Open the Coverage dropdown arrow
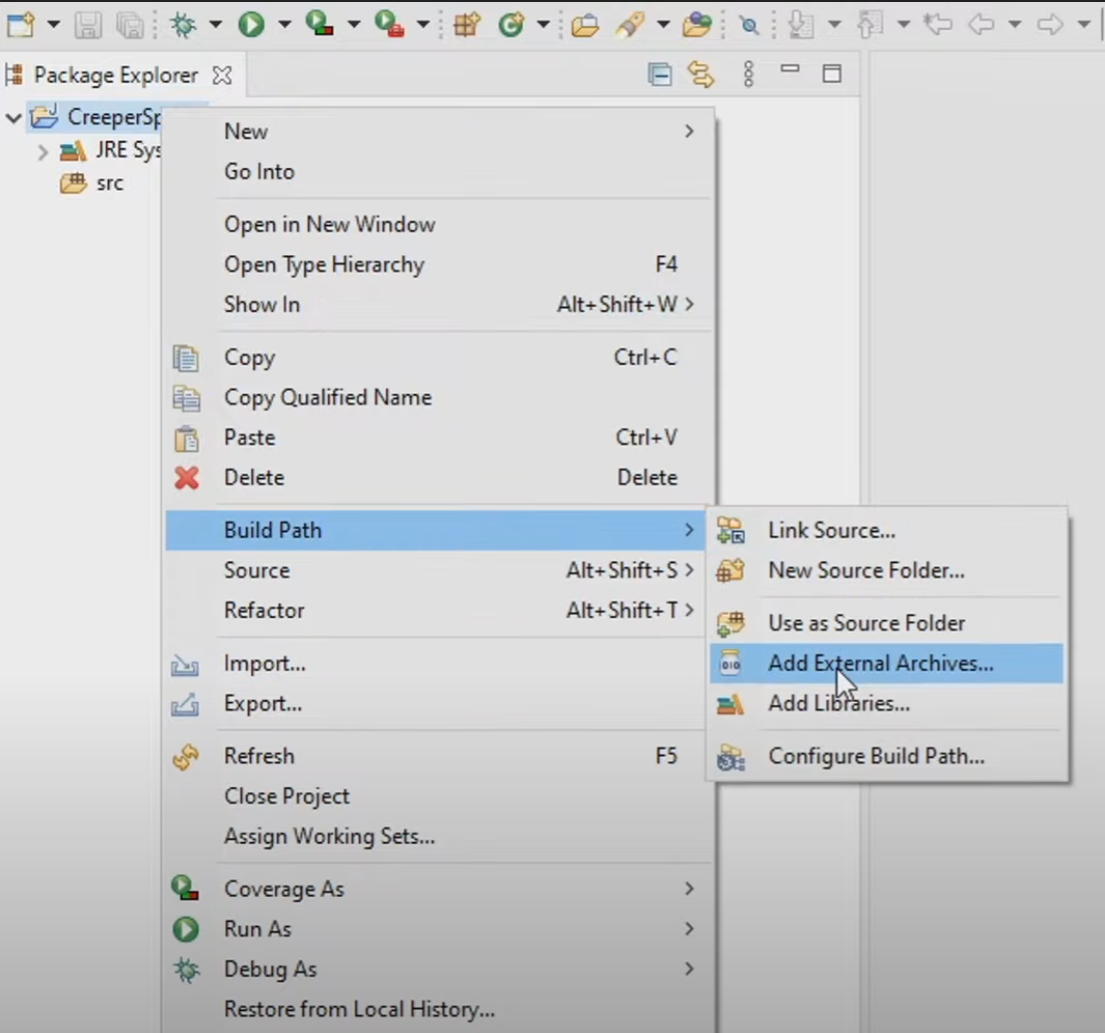The width and height of the screenshot is (1105, 1033). pos(353,25)
